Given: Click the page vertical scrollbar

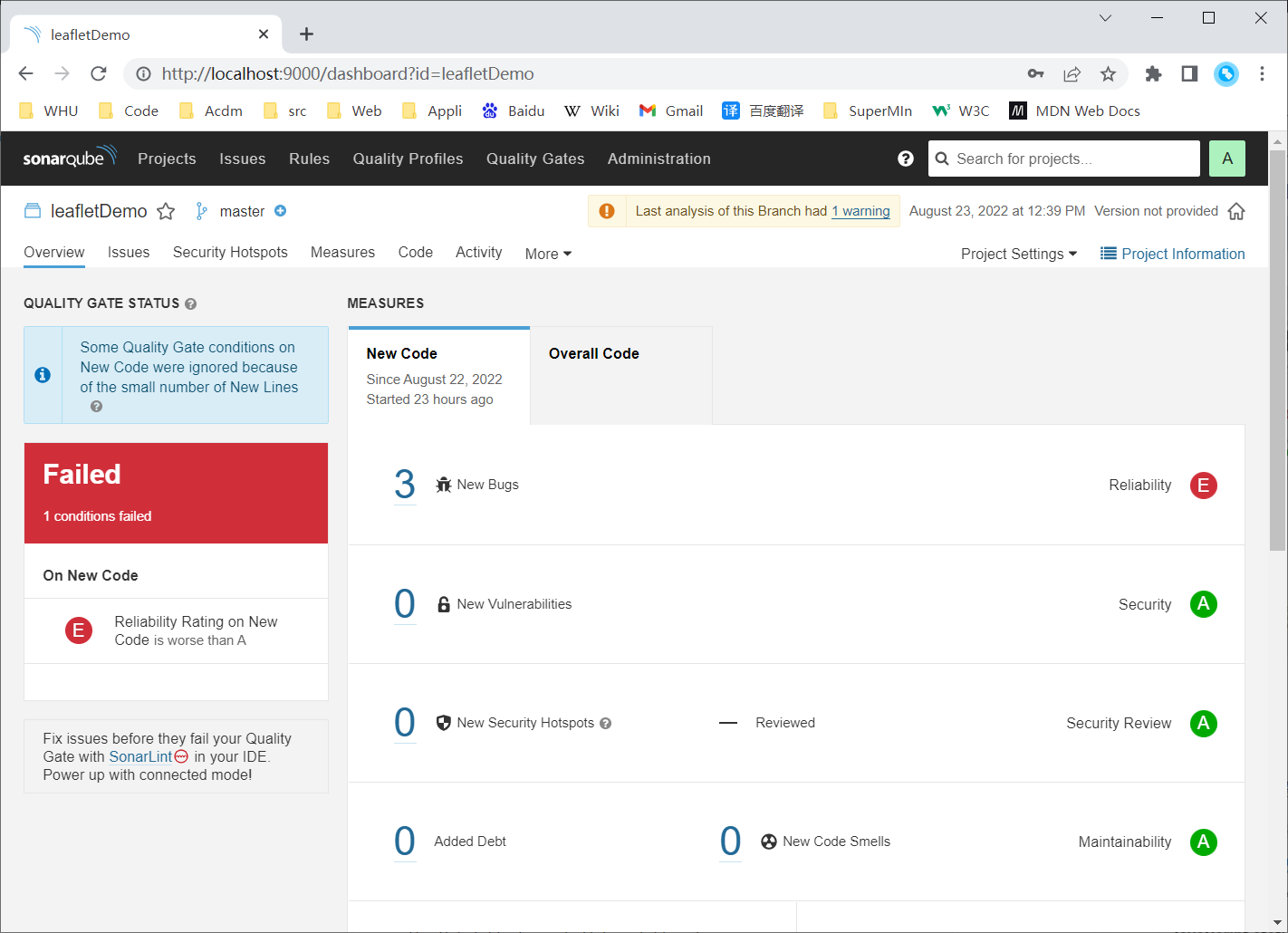Looking at the screenshot, I should click(x=1277, y=351).
